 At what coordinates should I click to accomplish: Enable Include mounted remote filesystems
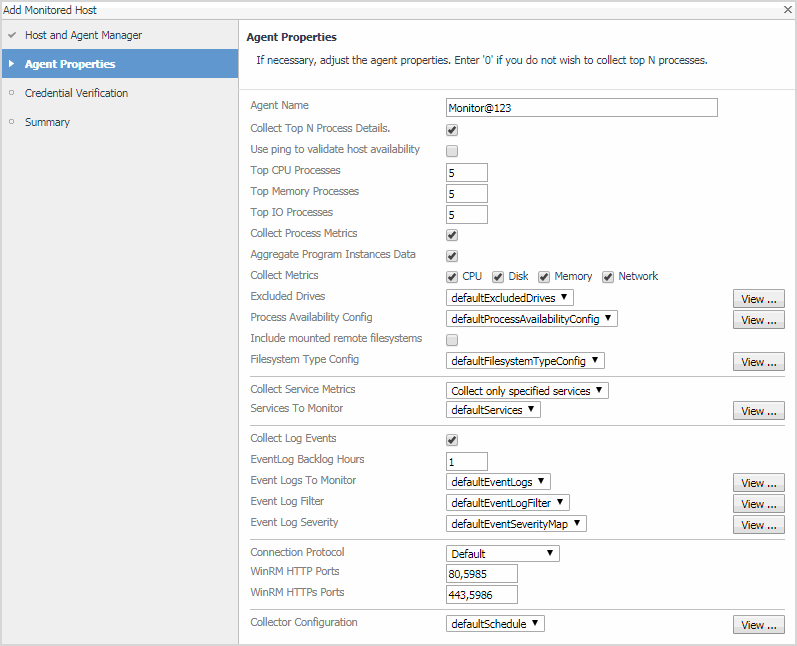[452, 340]
